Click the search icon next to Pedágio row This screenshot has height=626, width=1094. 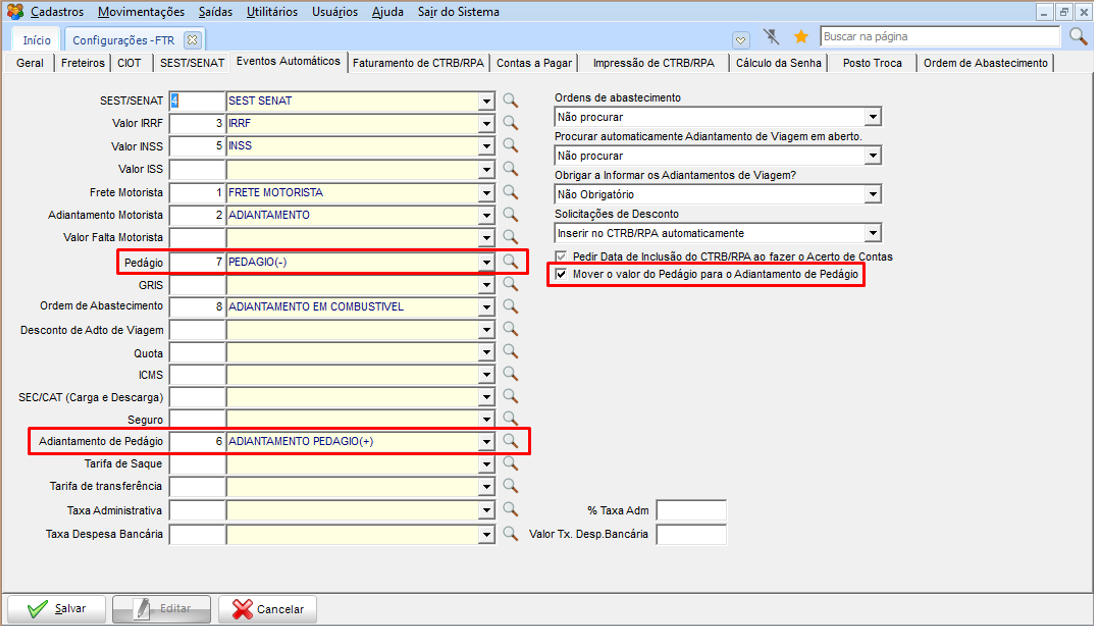tap(510, 261)
